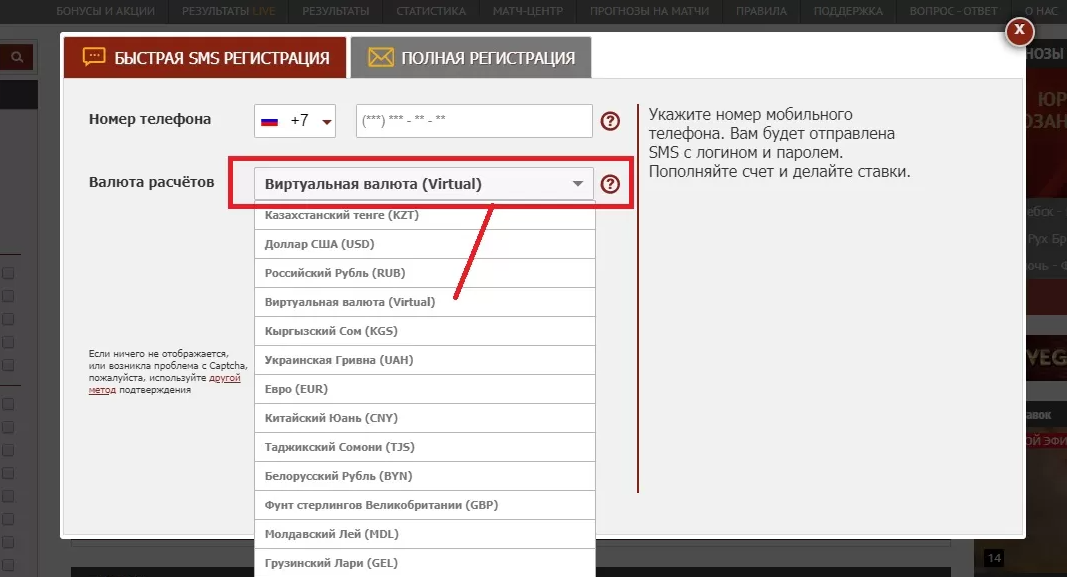The height and width of the screenshot is (577, 1067).
Task: Go to Статистика menu item
Action: (x=431, y=11)
